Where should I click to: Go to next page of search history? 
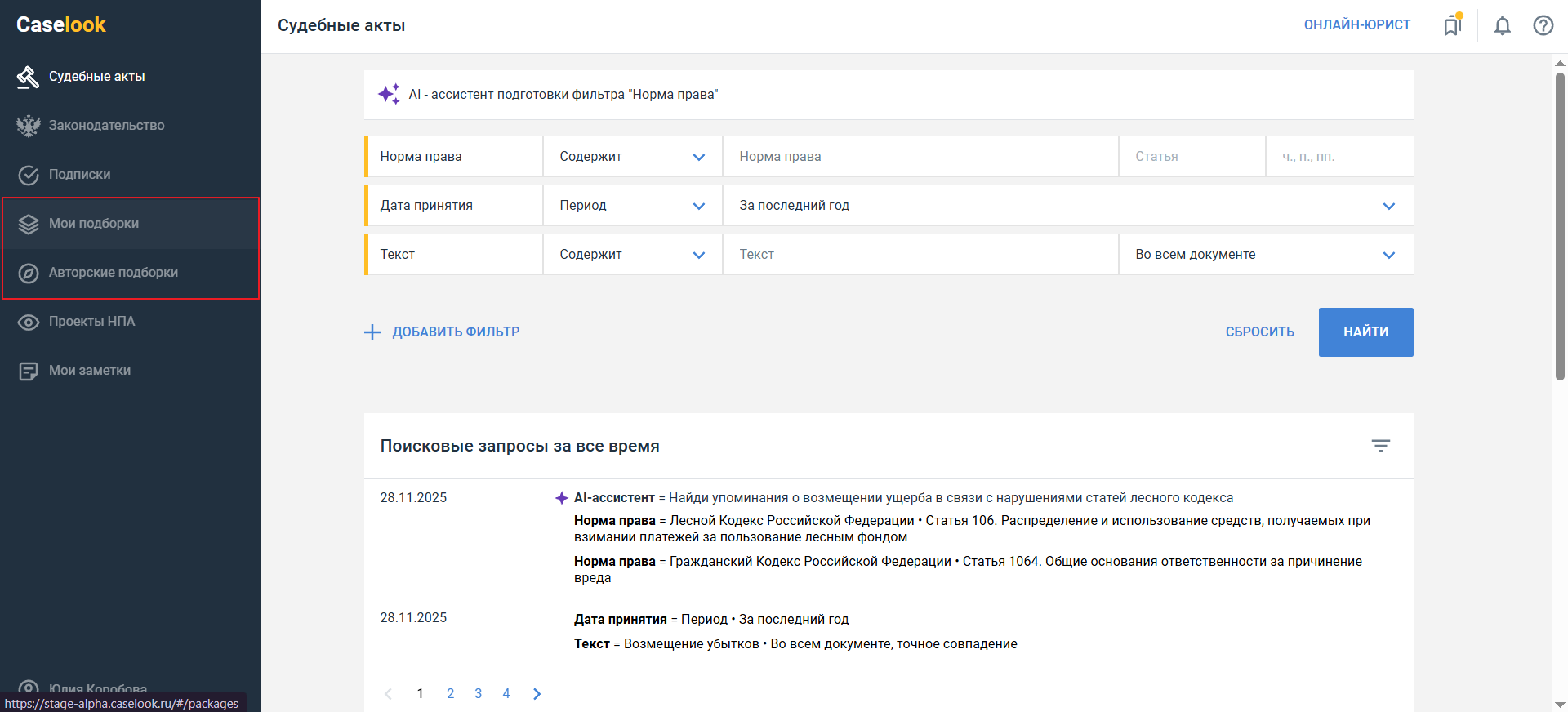coord(537,694)
